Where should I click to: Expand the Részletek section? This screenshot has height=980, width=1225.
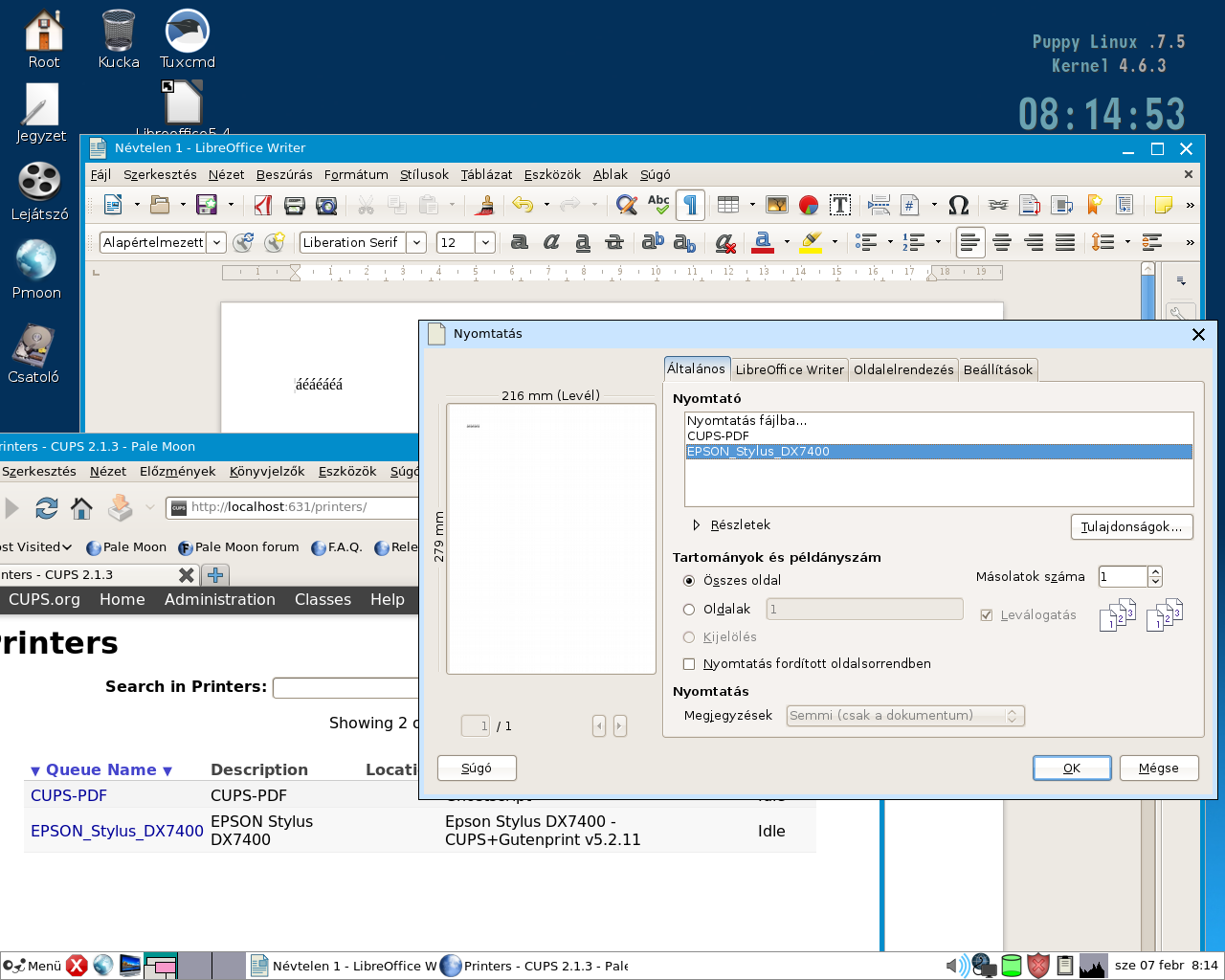pyautogui.click(x=697, y=525)
